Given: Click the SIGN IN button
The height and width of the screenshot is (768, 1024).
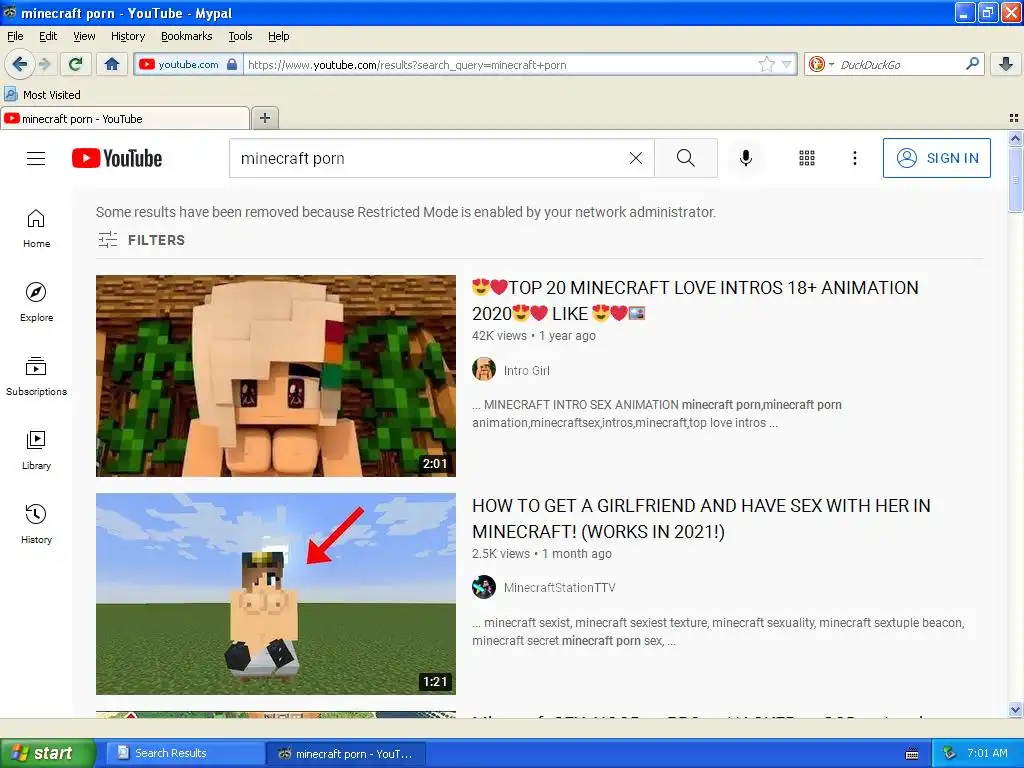Looking at the screenshot, I should click(x=936, y=158).
